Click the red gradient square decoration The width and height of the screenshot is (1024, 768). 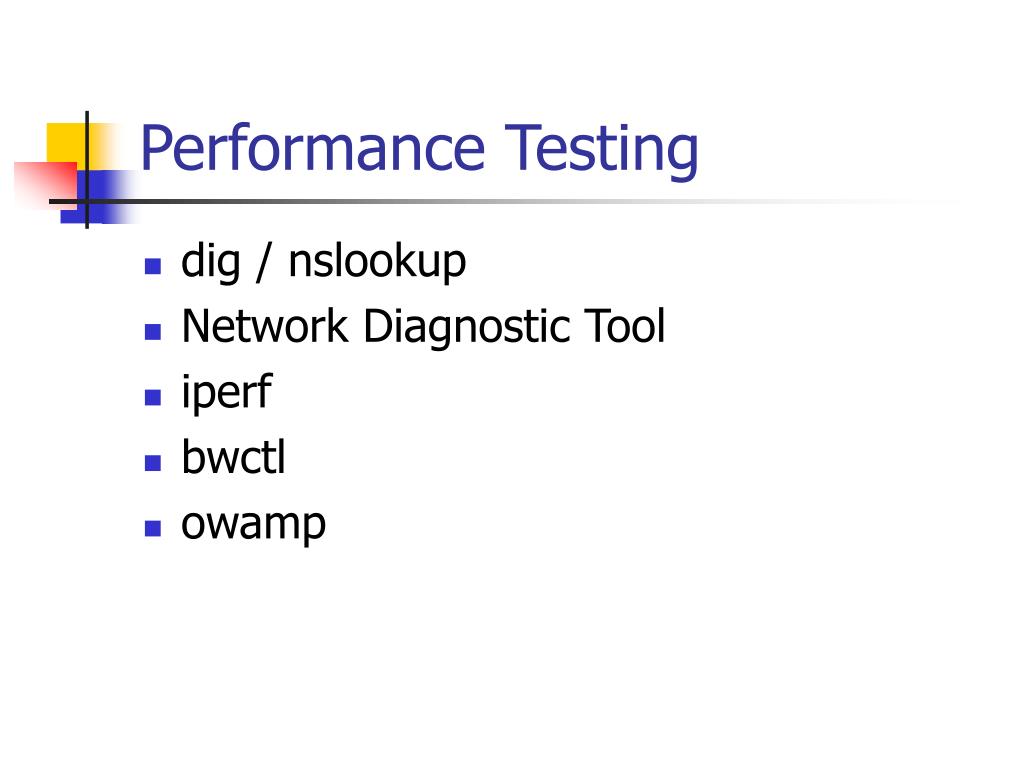click(46, 185)
